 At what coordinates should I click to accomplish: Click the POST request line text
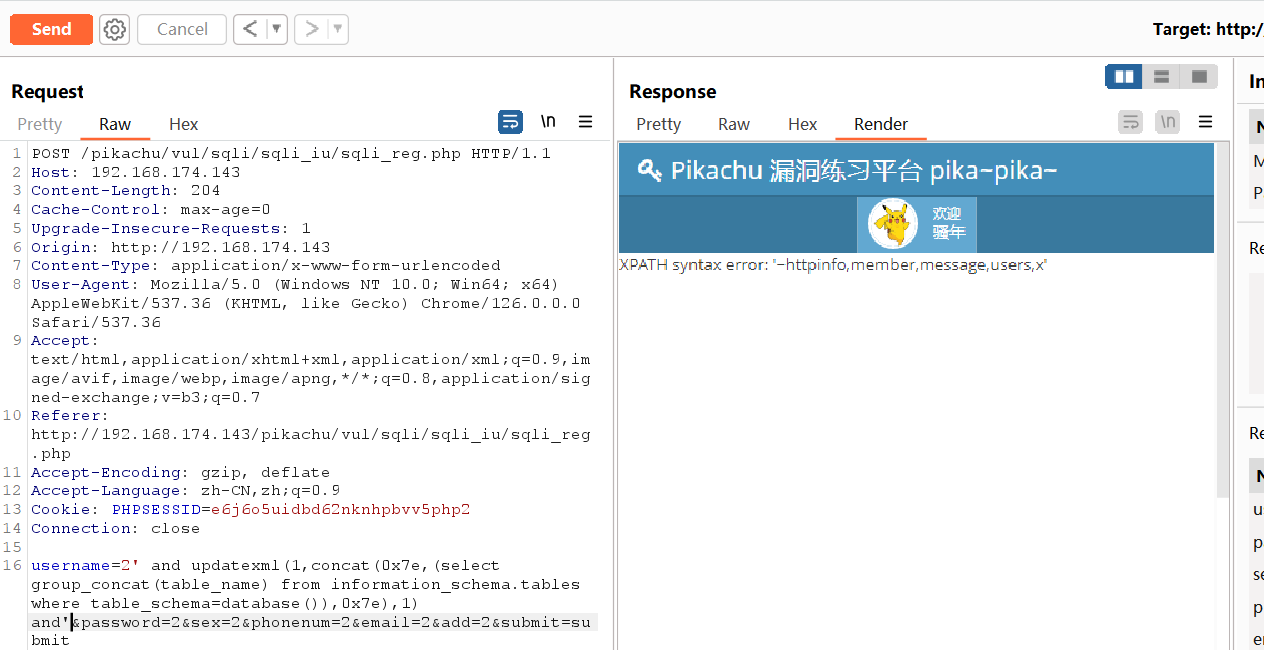point(291,153)
